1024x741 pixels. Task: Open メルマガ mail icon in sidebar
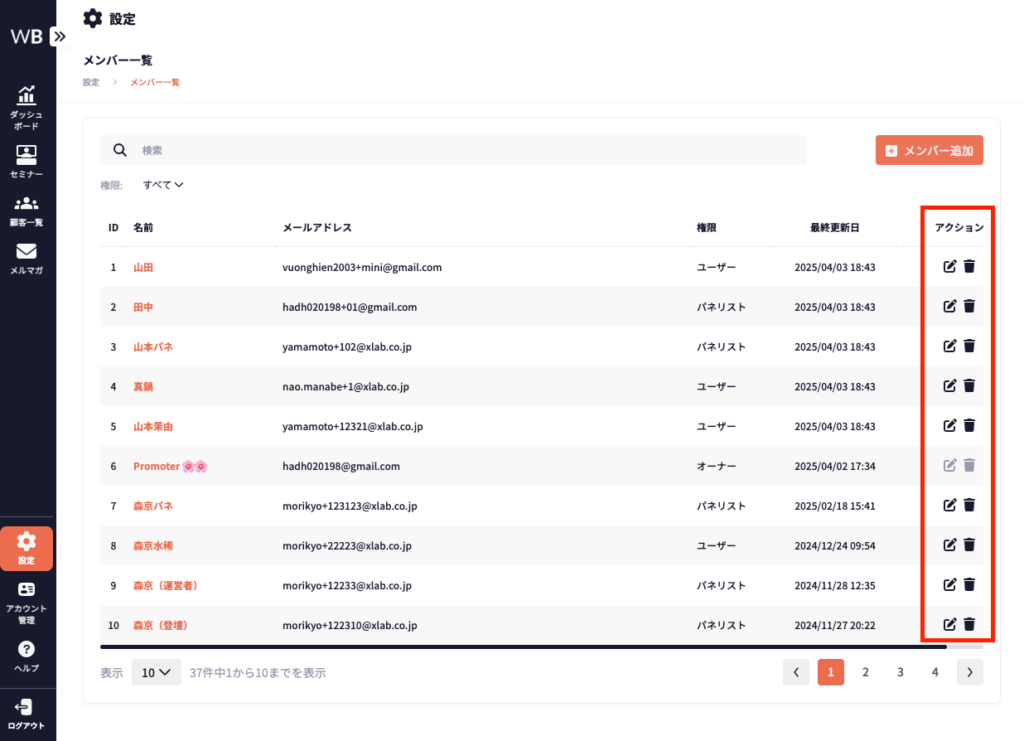click(27, 257)
